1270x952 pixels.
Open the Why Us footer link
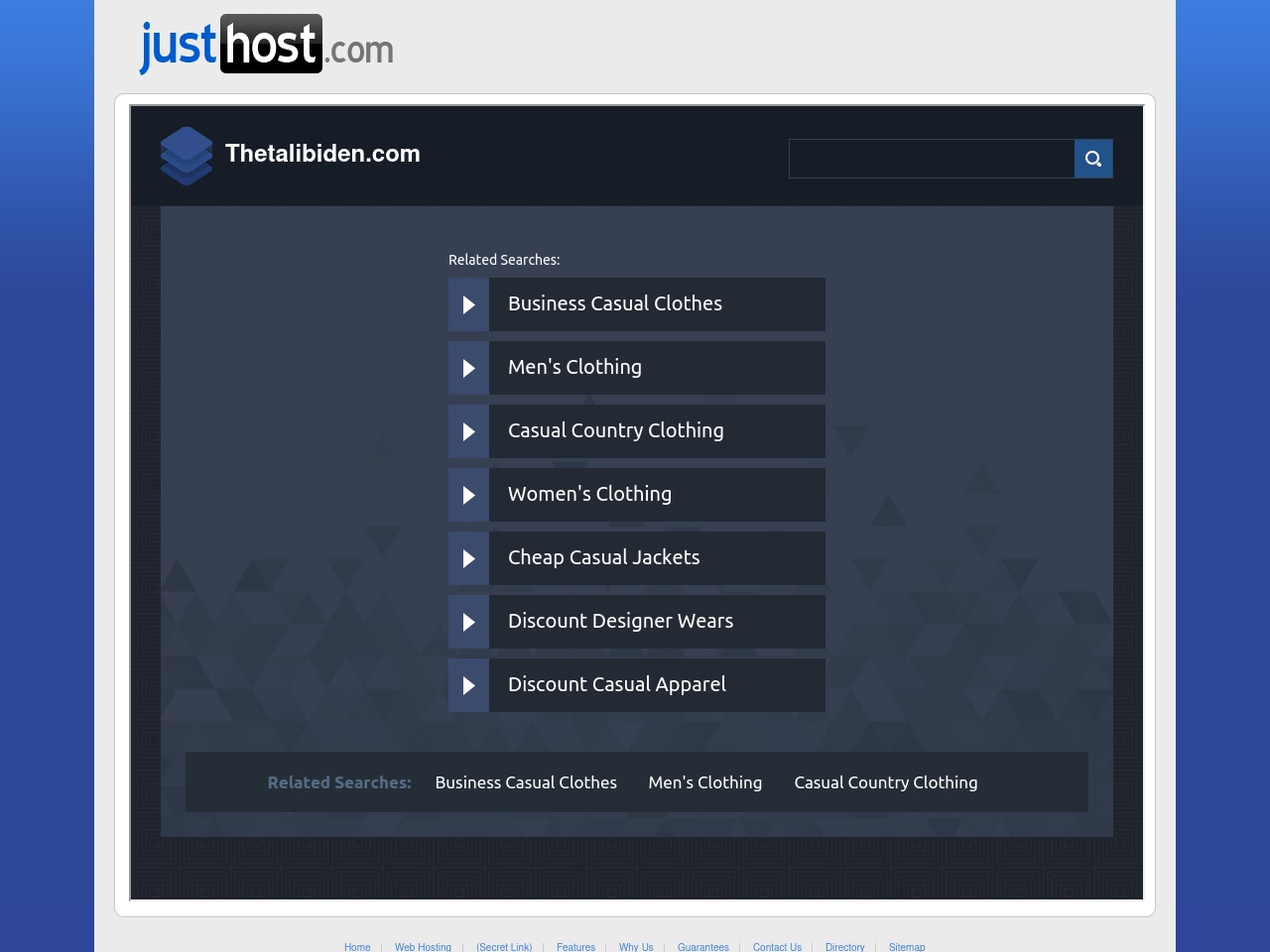[x=636, y=947]
